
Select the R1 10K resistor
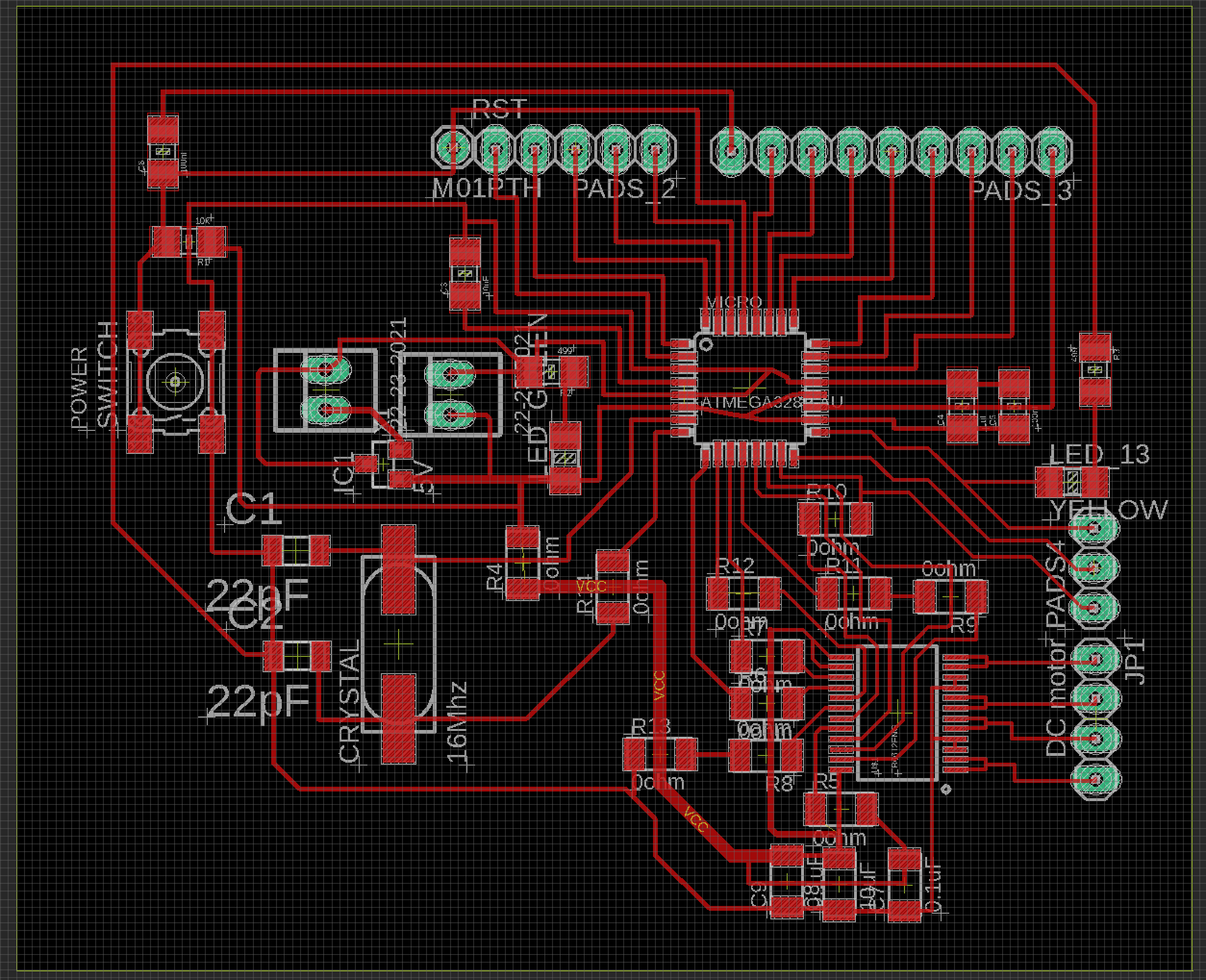188,241
